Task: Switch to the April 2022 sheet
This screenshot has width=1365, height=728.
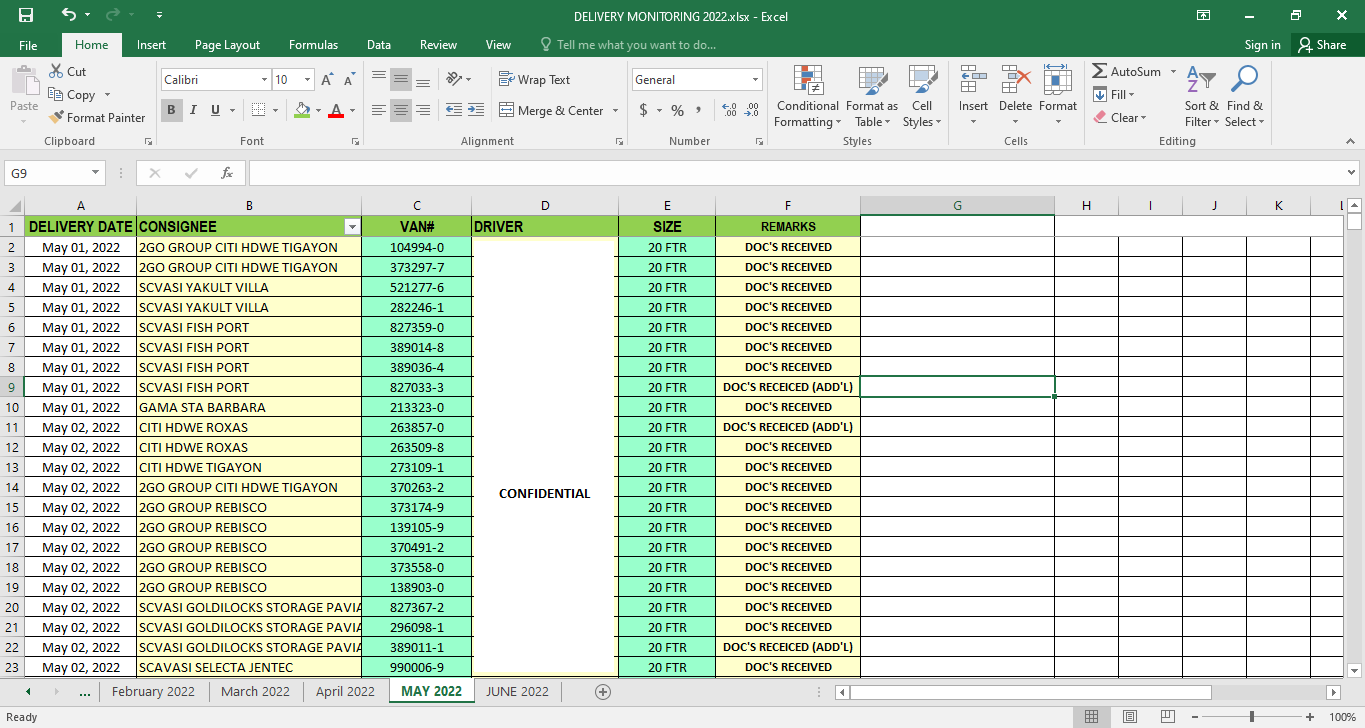Action: point(345,691)
